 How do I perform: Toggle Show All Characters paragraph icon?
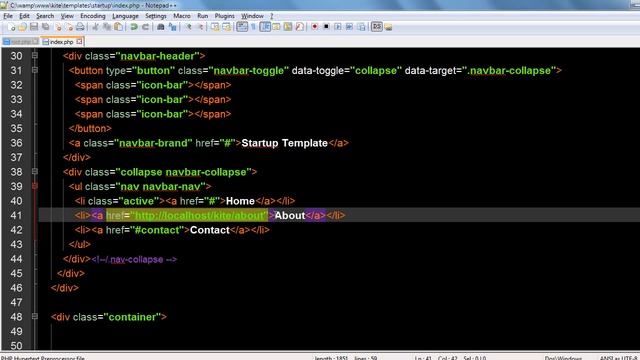[x=253, y=27]
